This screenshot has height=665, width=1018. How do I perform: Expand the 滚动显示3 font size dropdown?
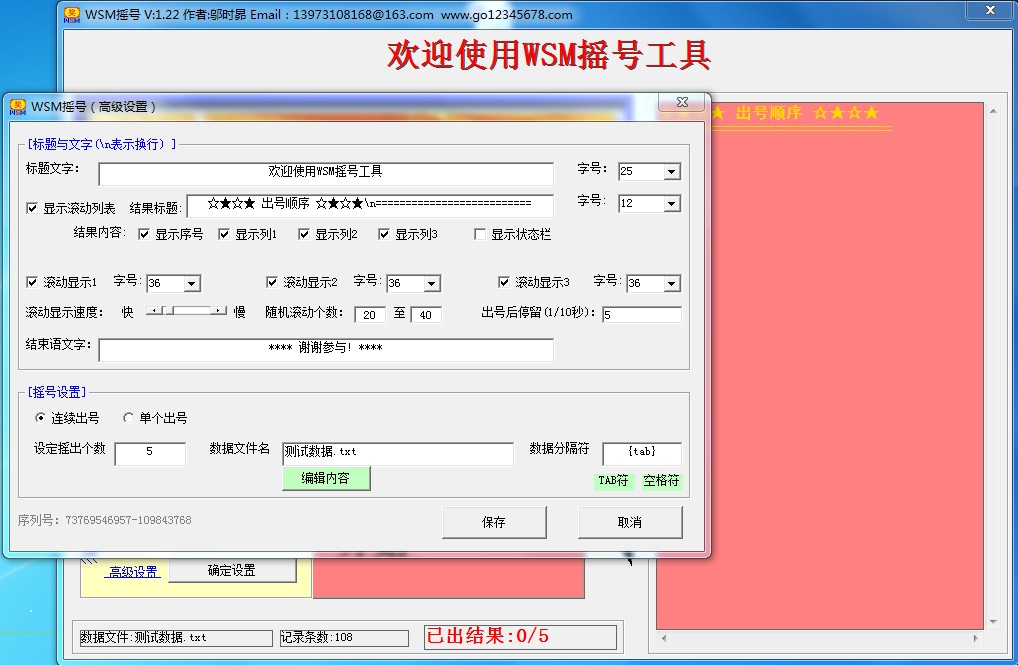pyautogui.click(x=671, y=284)
